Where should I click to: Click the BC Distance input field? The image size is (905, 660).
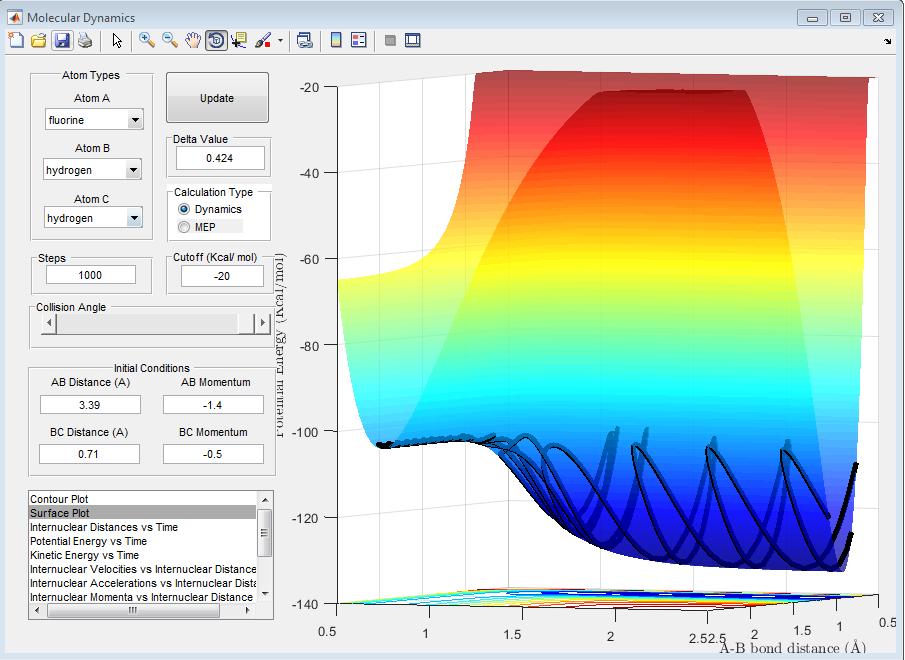89,454
